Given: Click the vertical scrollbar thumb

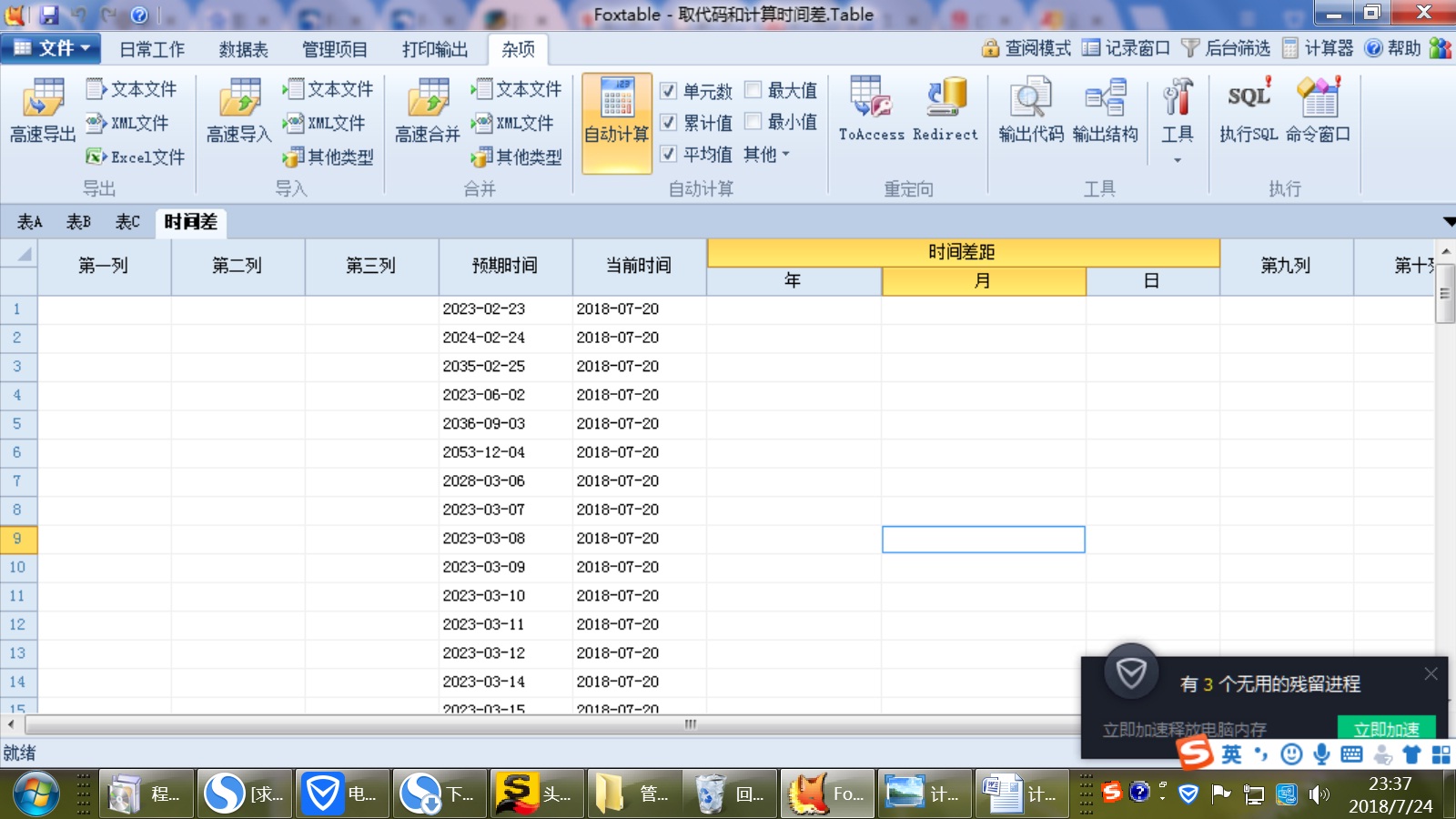Looking at the screenshot, I should pyautogui.click(x=1446, y=294).
